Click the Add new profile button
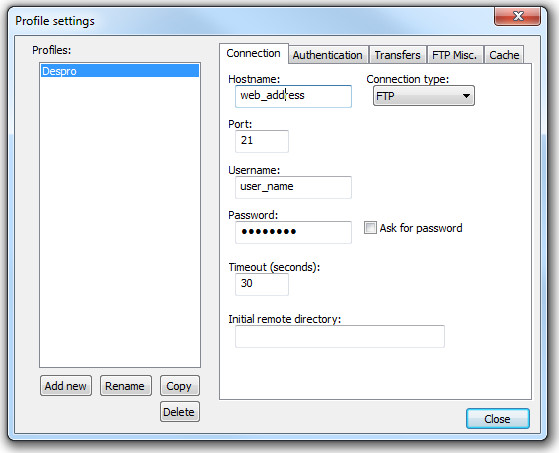 [66, 386]
